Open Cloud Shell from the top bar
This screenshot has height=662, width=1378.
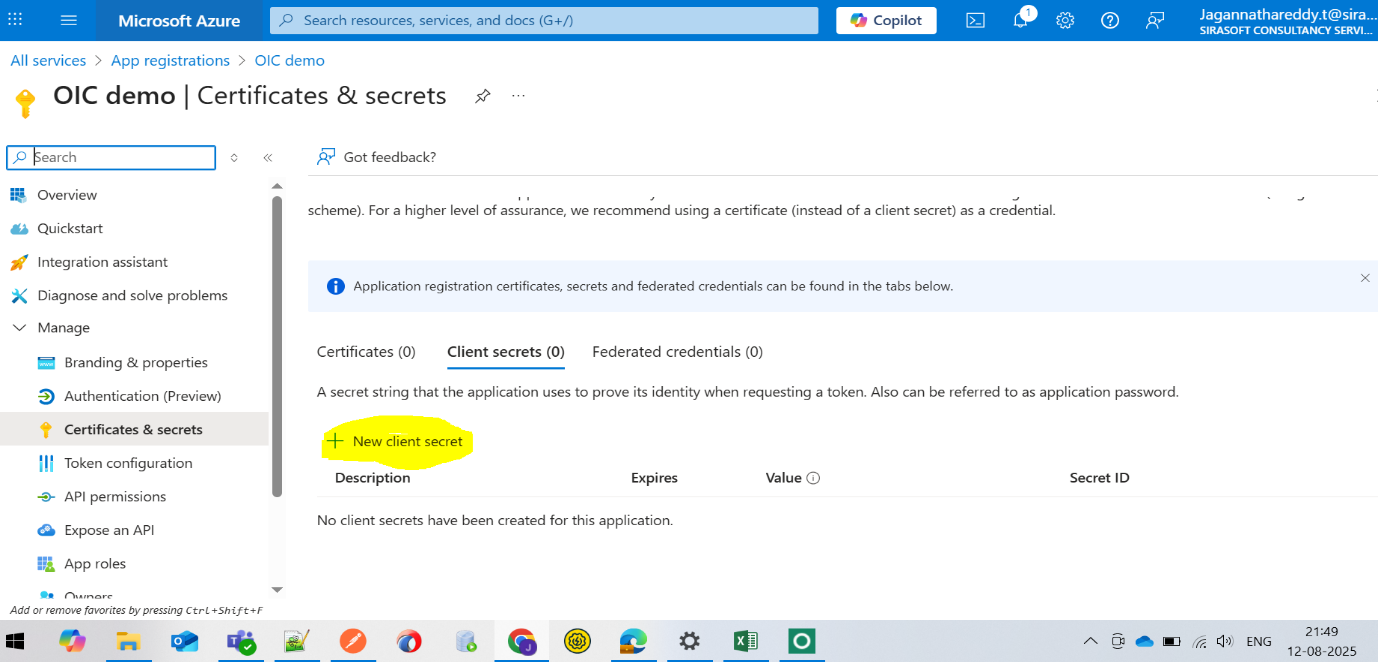tap(975, 20)
